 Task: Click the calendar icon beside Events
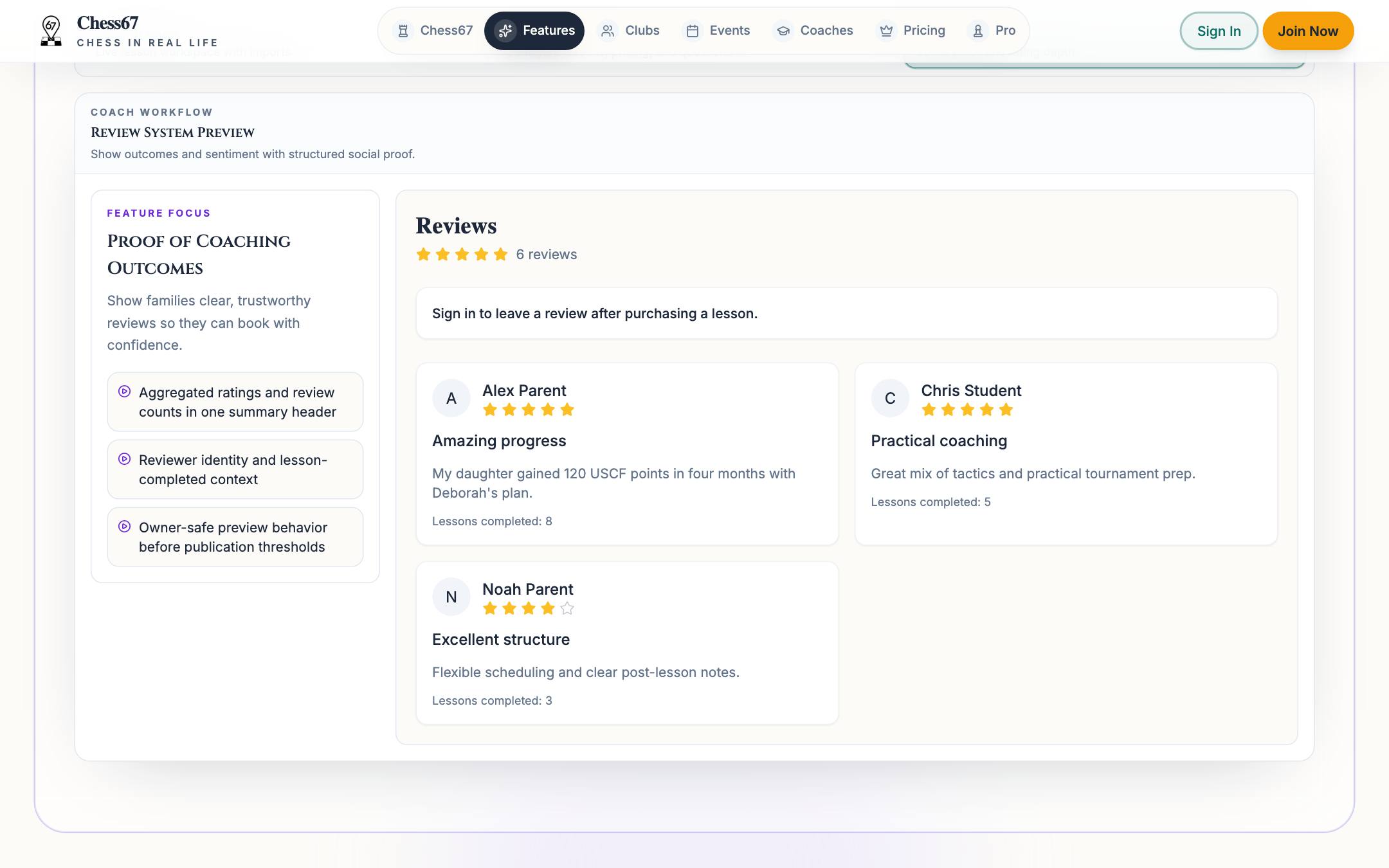click(693, 31)
